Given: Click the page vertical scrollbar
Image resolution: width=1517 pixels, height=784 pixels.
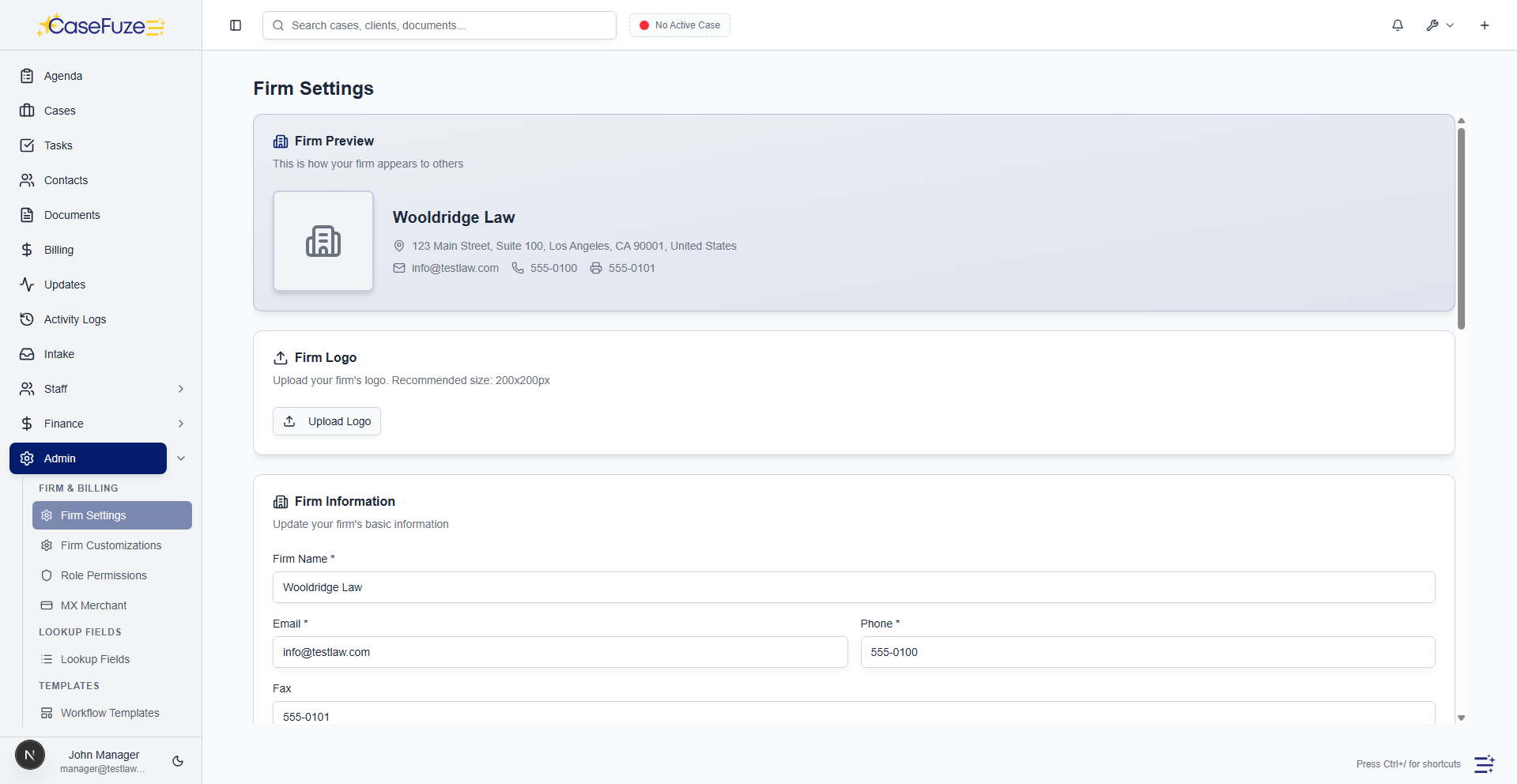Looking at the screenshot, I should pos(1461,229).
